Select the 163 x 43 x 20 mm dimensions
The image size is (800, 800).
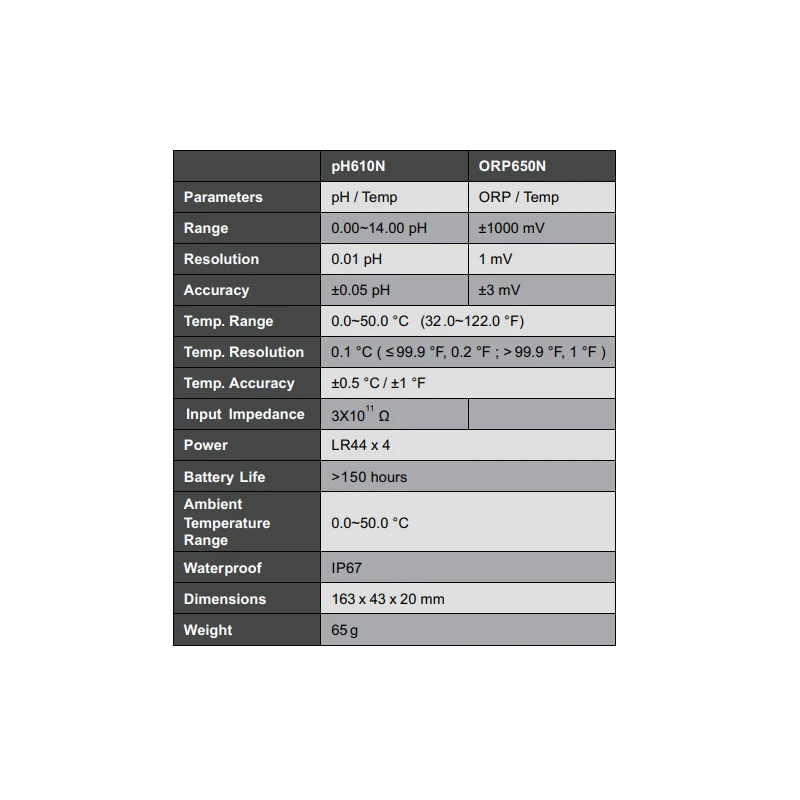(388, 599)
